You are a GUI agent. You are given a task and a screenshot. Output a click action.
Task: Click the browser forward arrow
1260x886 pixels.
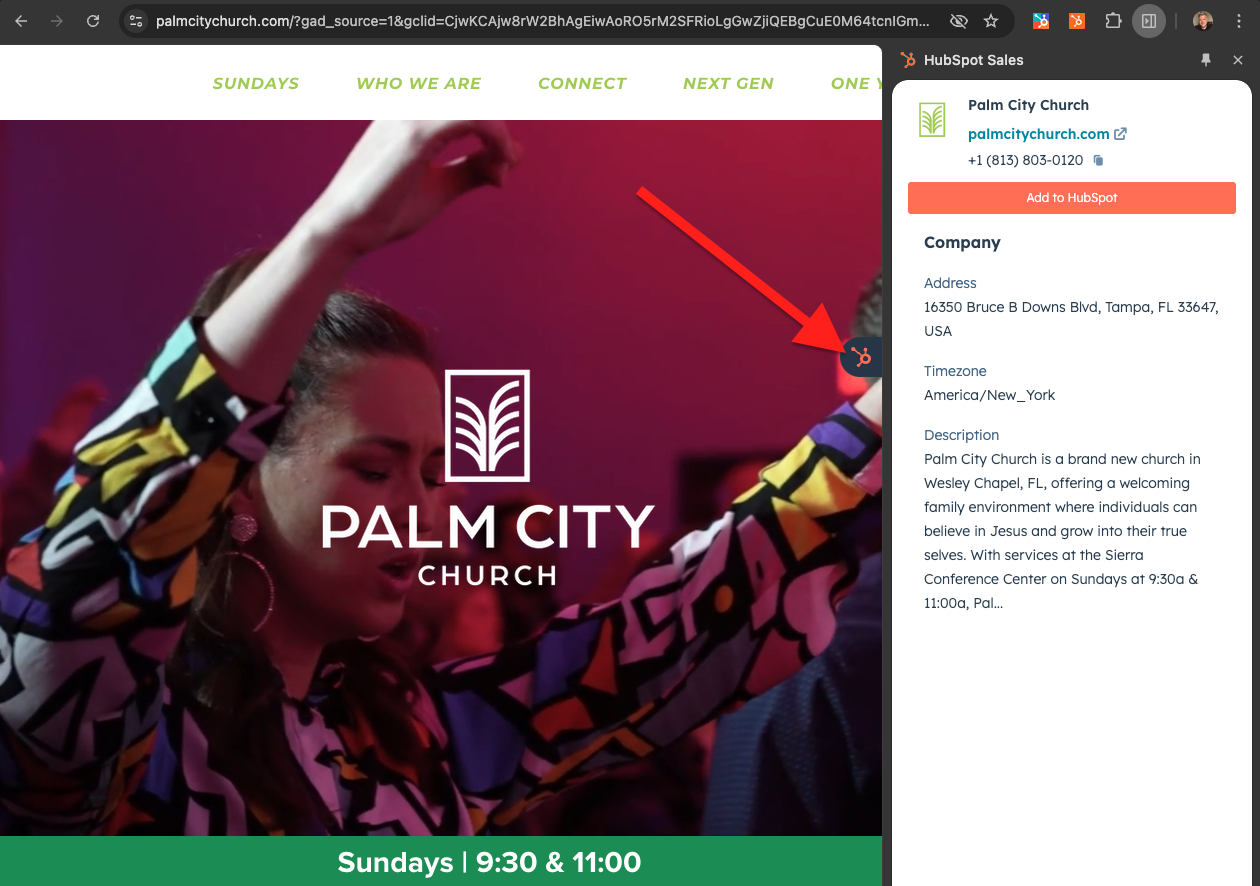click(x=57, y=20)
